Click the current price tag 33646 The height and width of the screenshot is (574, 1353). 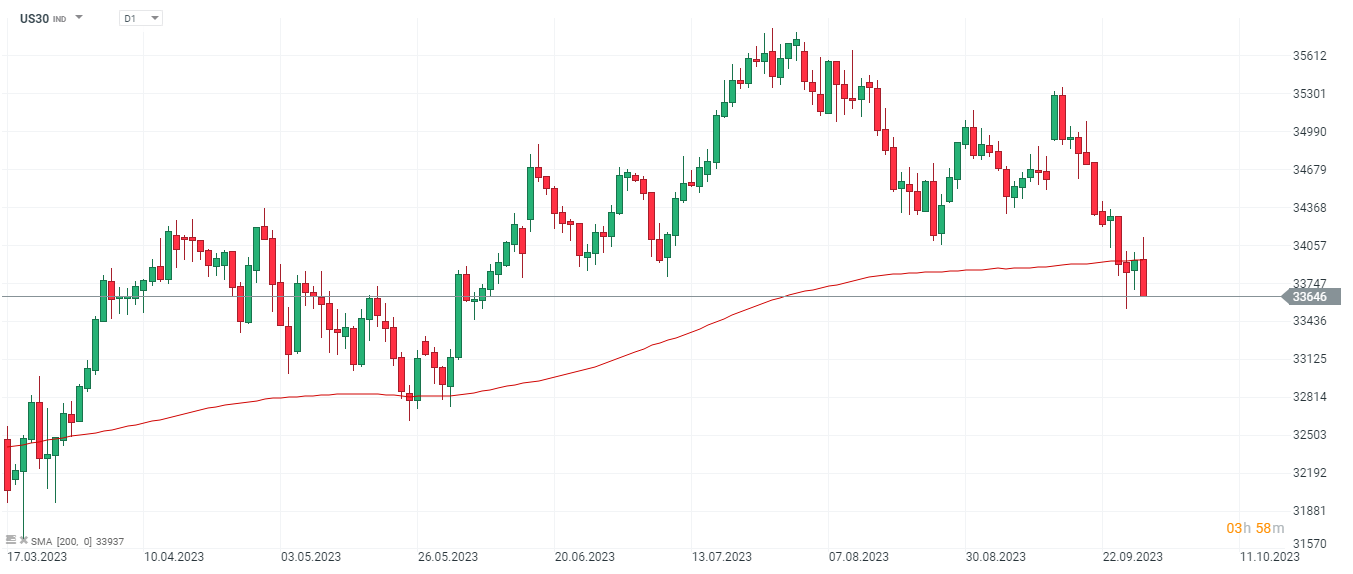[1309, 297]
